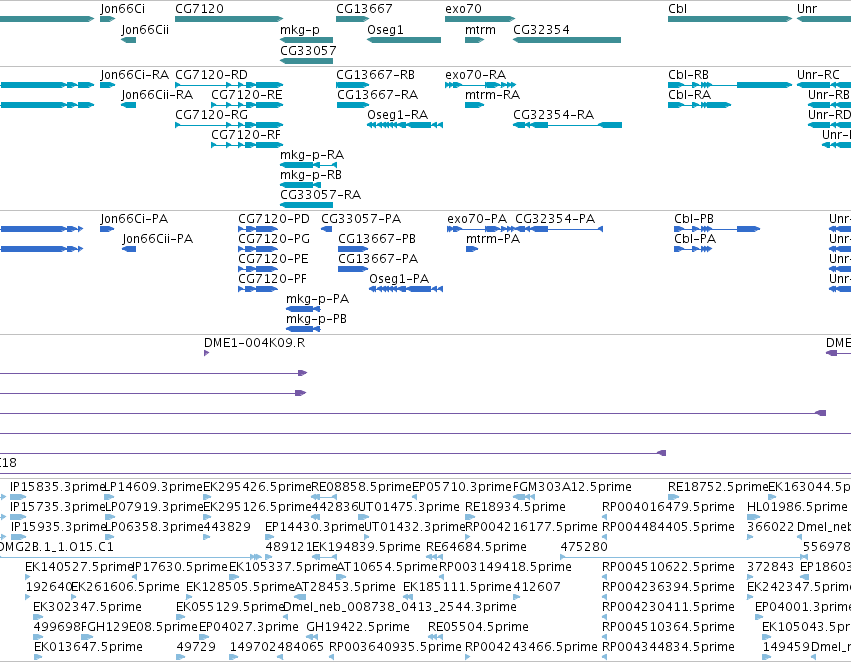Screen dimensions: 851x662
Task: Select transcript CG7120-RE
Action: tap(247, 105)
